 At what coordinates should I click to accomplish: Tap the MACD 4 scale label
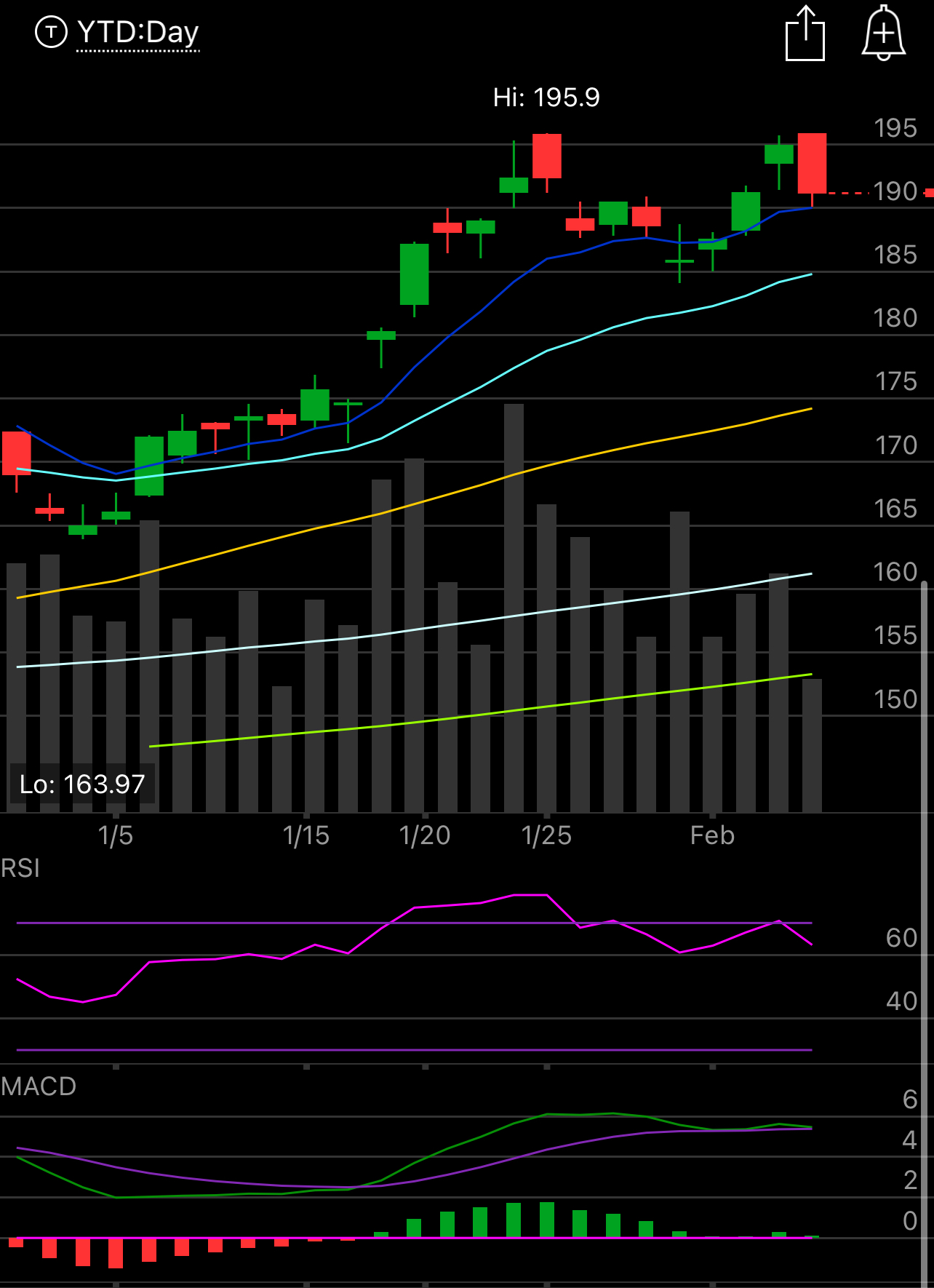(910, 1140)
